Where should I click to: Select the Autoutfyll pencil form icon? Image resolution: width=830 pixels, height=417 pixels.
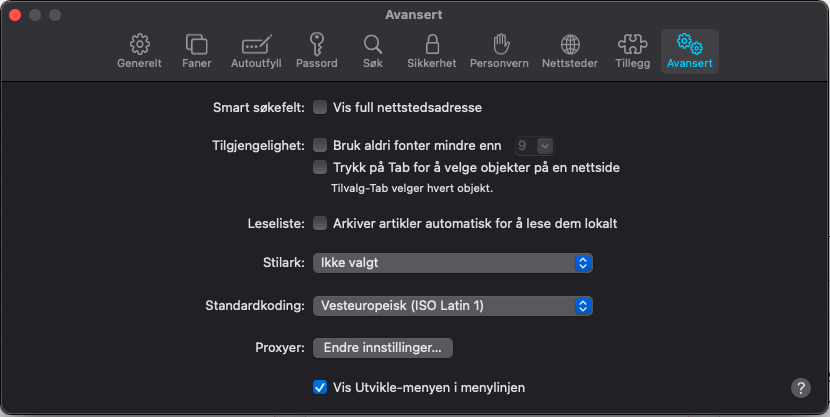(x=256, y=51)
